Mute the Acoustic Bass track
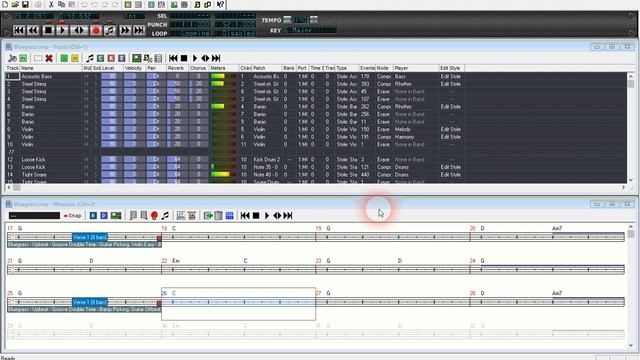640x360 pixels. (x=86, y=76)
